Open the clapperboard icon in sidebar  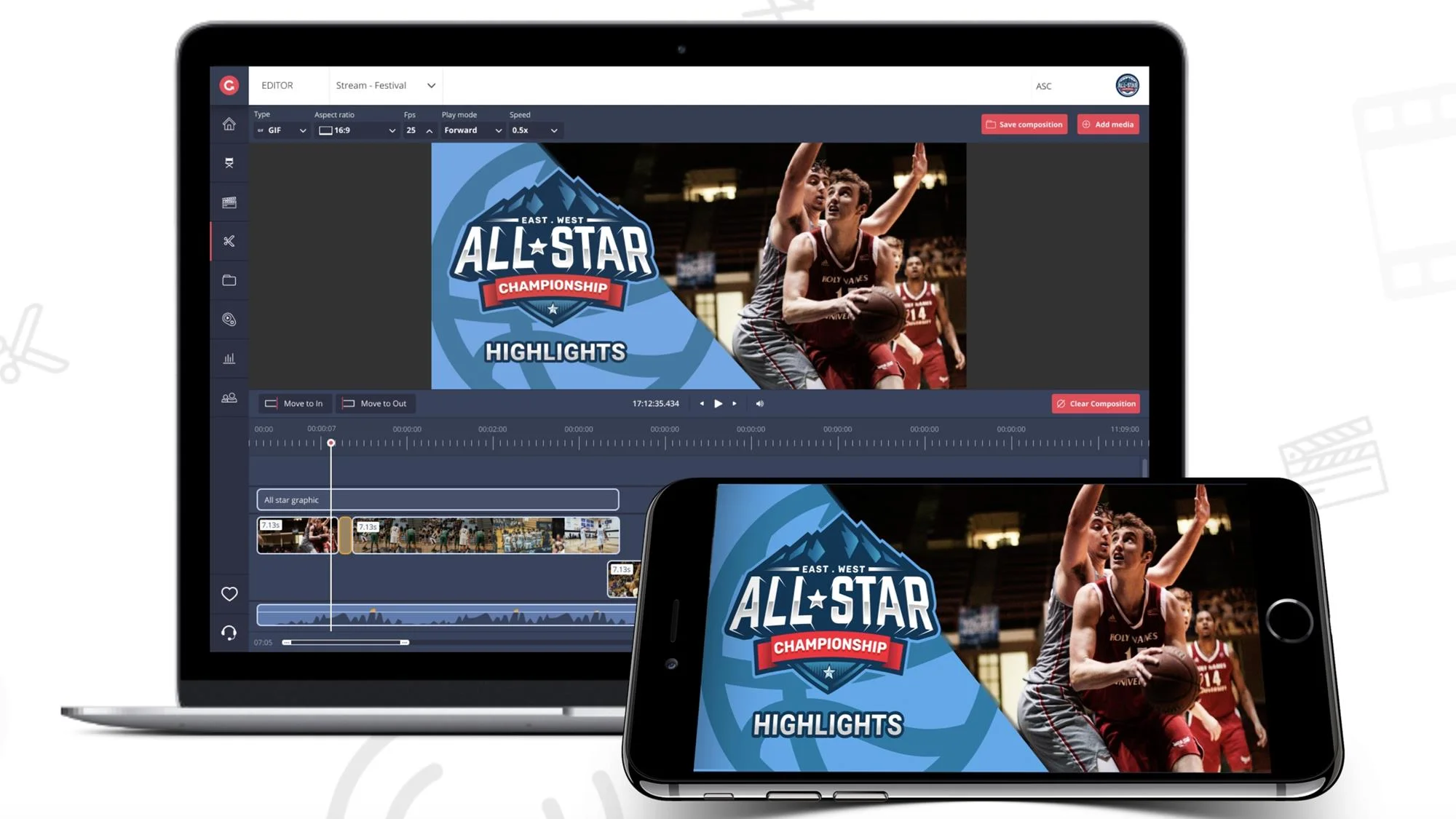click(x=229, y=202)
